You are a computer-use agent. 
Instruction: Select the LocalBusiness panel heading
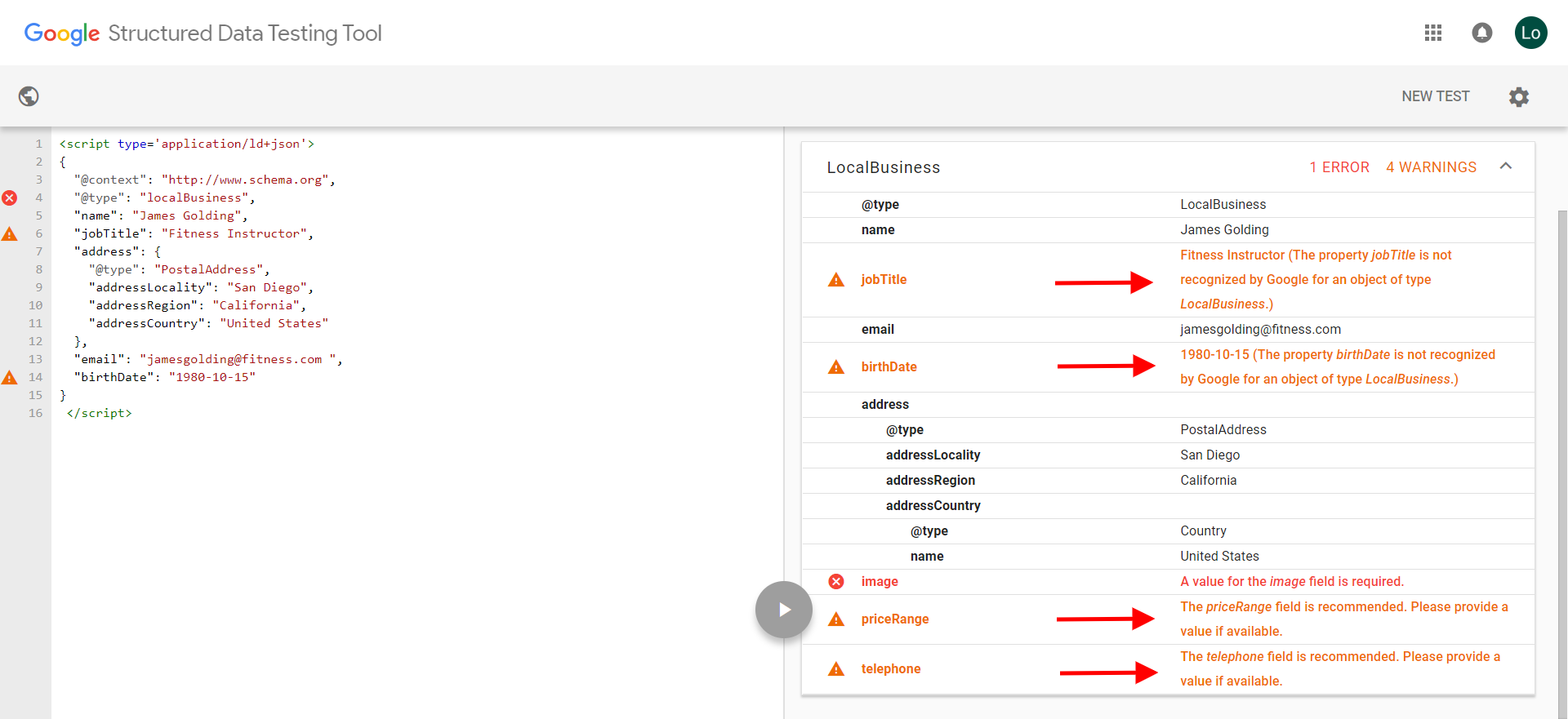click(884, 167)
